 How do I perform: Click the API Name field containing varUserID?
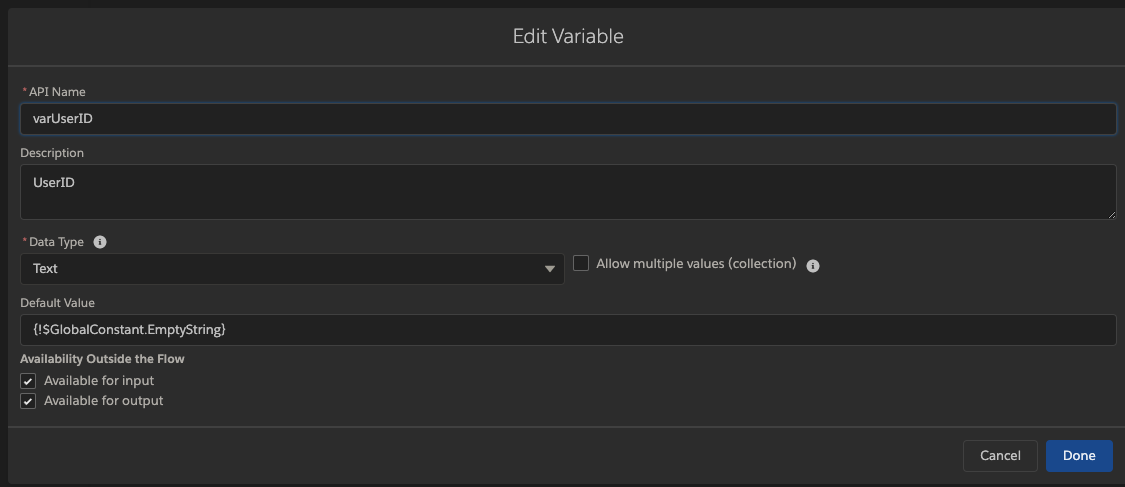(x=567, y=119)
